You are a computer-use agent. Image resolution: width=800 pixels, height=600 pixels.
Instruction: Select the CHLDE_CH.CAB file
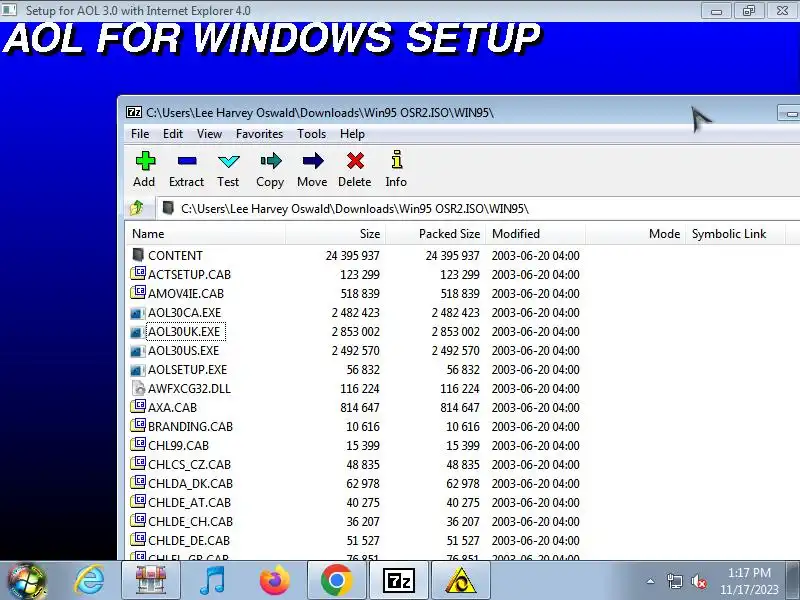coord(190,521)
